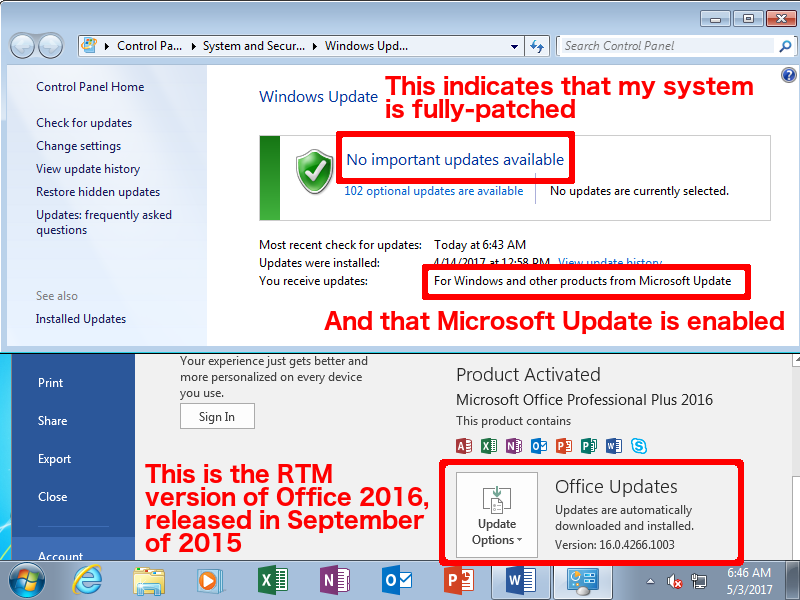Open the address bar history dropdown

[x=514, y=46]
